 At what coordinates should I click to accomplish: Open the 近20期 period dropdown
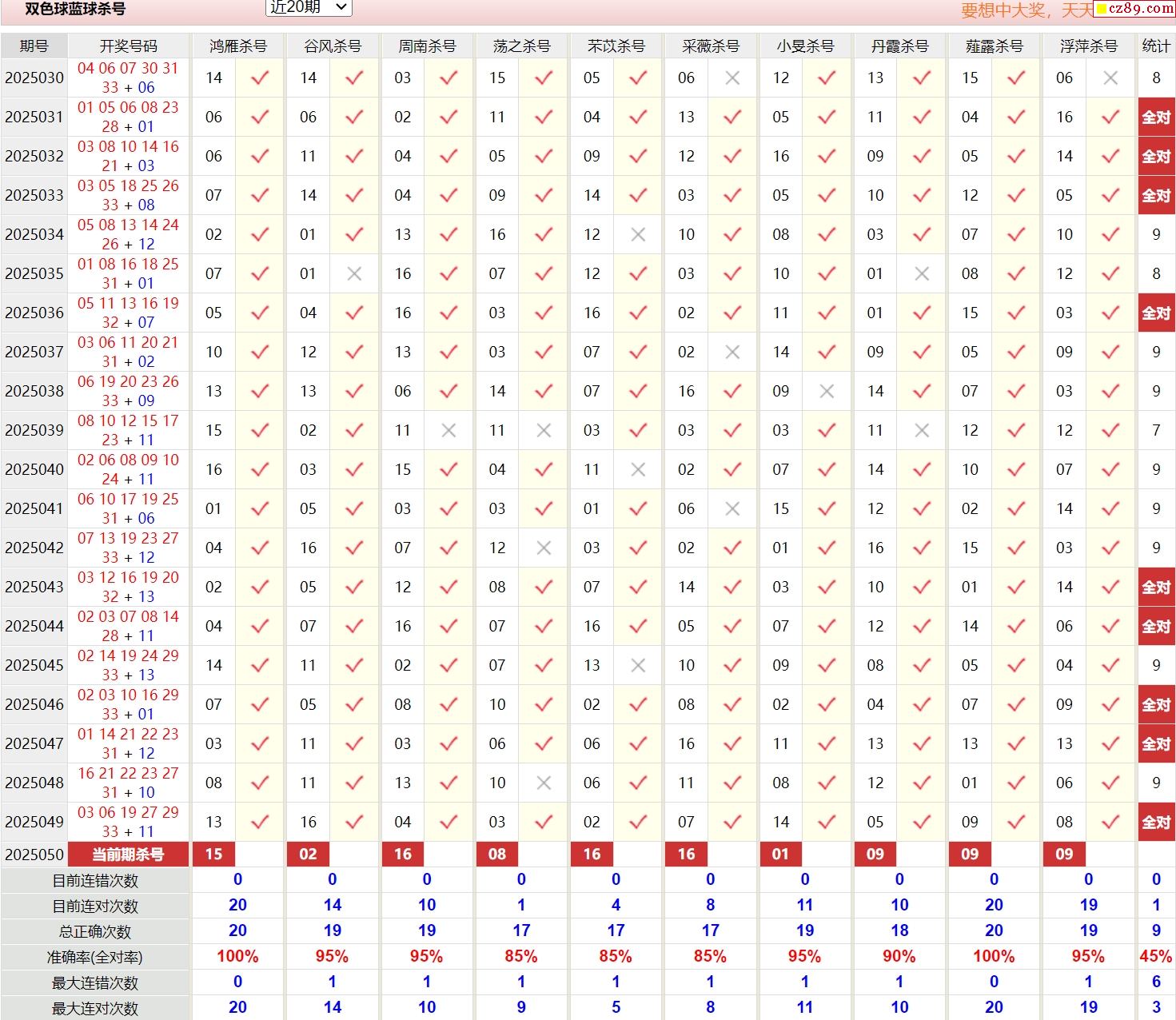pyautogui.click(x=308, y=7)
